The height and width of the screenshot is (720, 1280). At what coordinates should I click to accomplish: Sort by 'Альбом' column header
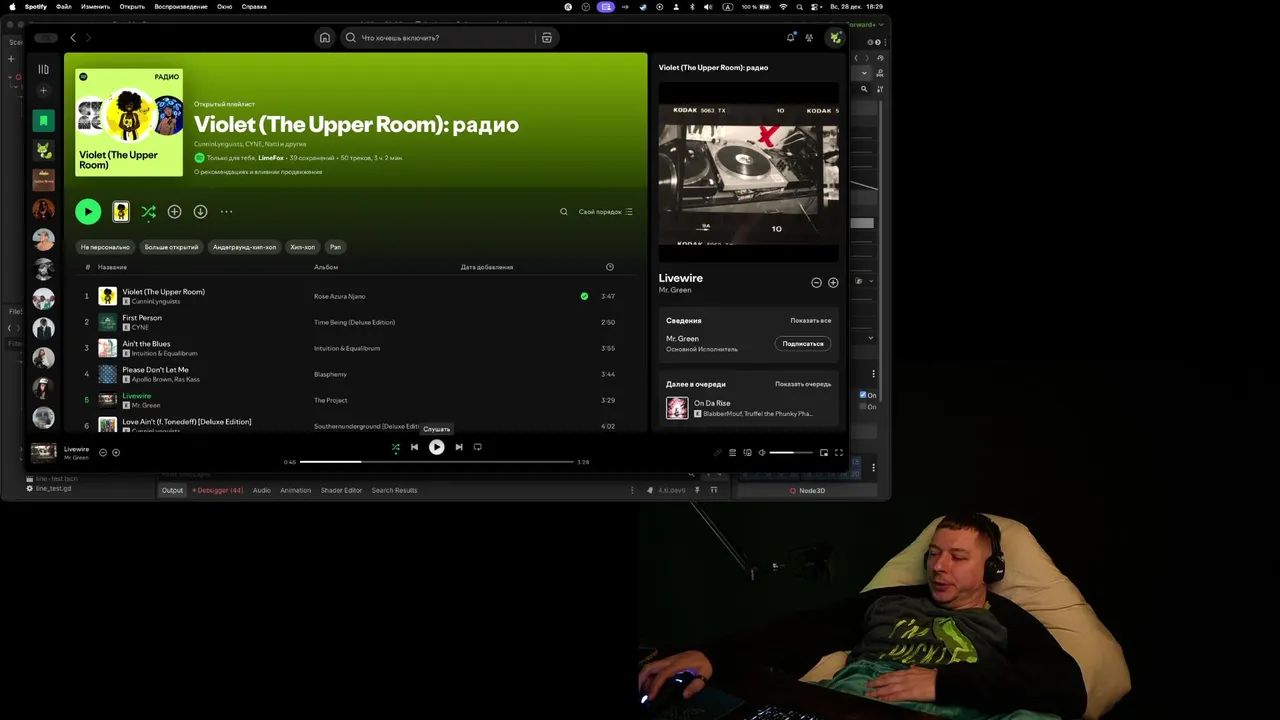tap(326, 267)
